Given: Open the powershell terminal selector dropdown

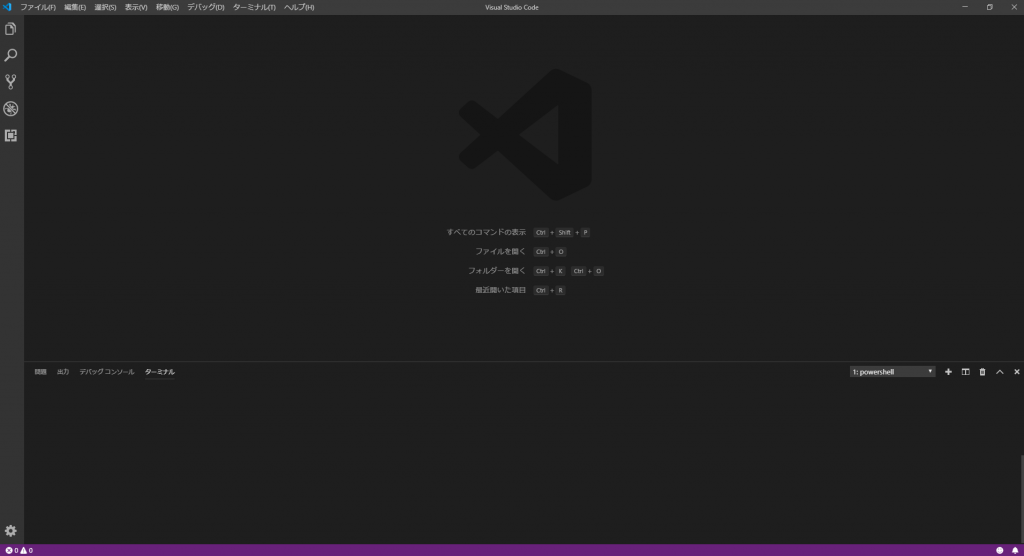Looking at the screenshot, I should (892, 372).
